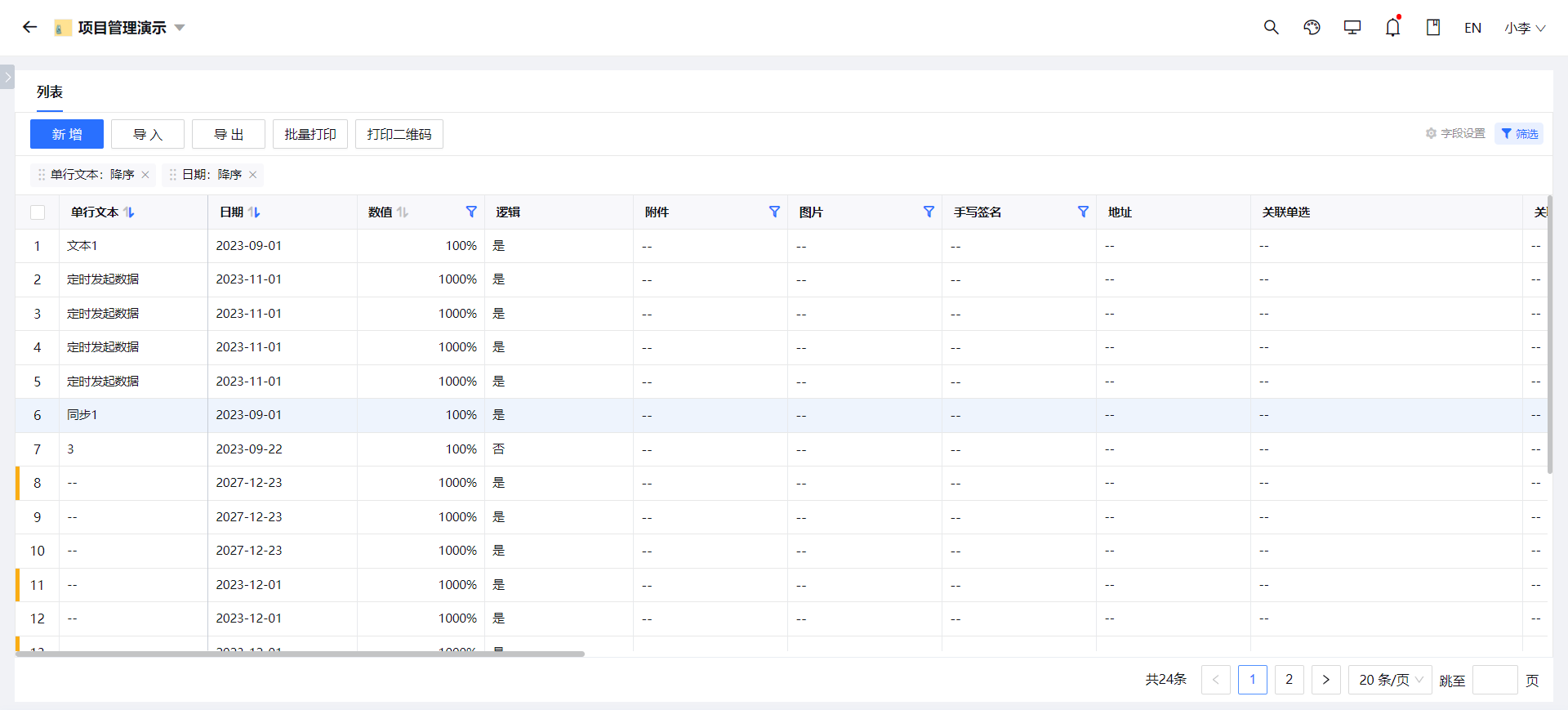Open the row with 同步1
Viewport: 1568px width, 710px height.
782,415
